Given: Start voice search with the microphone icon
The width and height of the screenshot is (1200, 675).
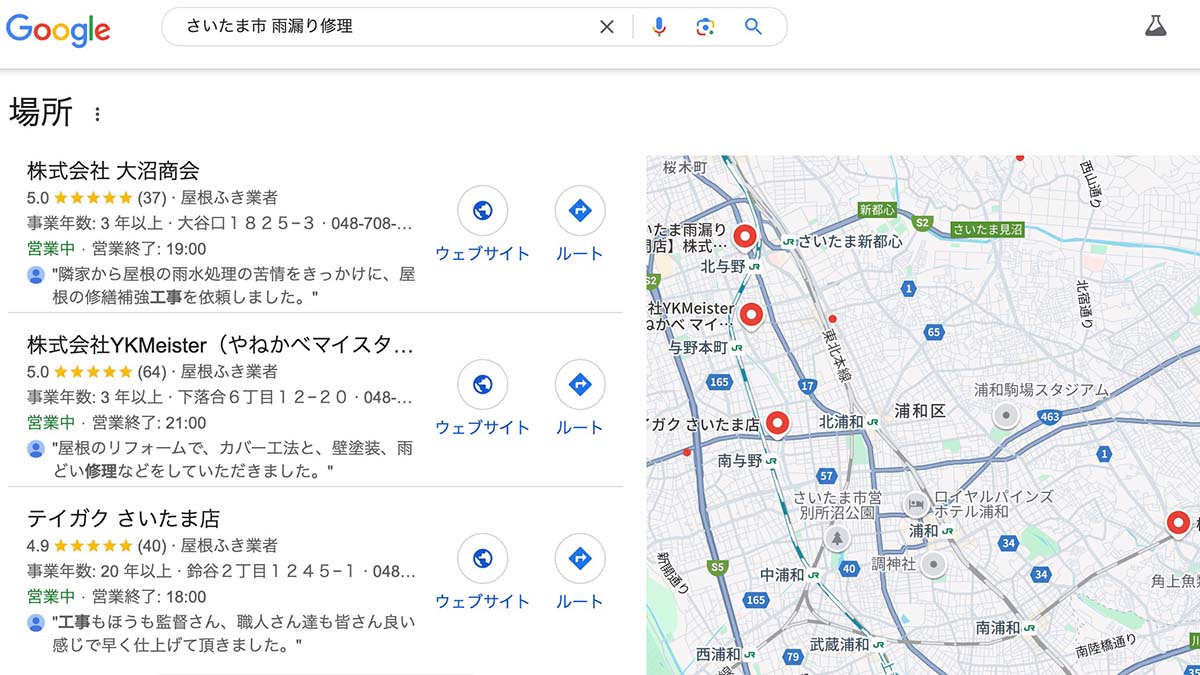Looking at the screenshot, I should pyautogui.click(x=659, y=27).
